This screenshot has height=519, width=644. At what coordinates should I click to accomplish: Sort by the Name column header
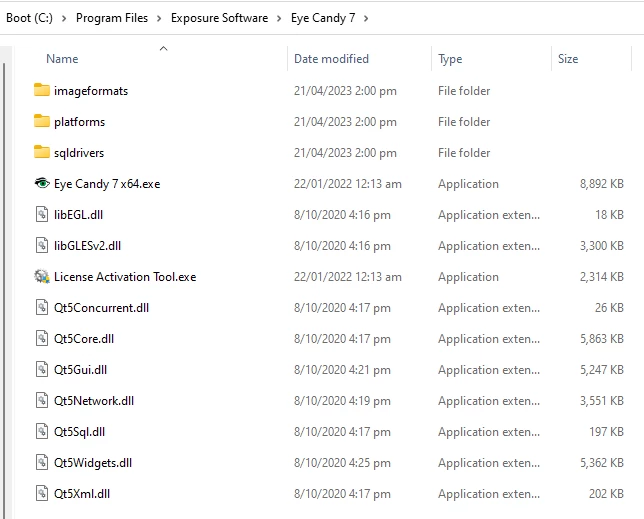62,59
